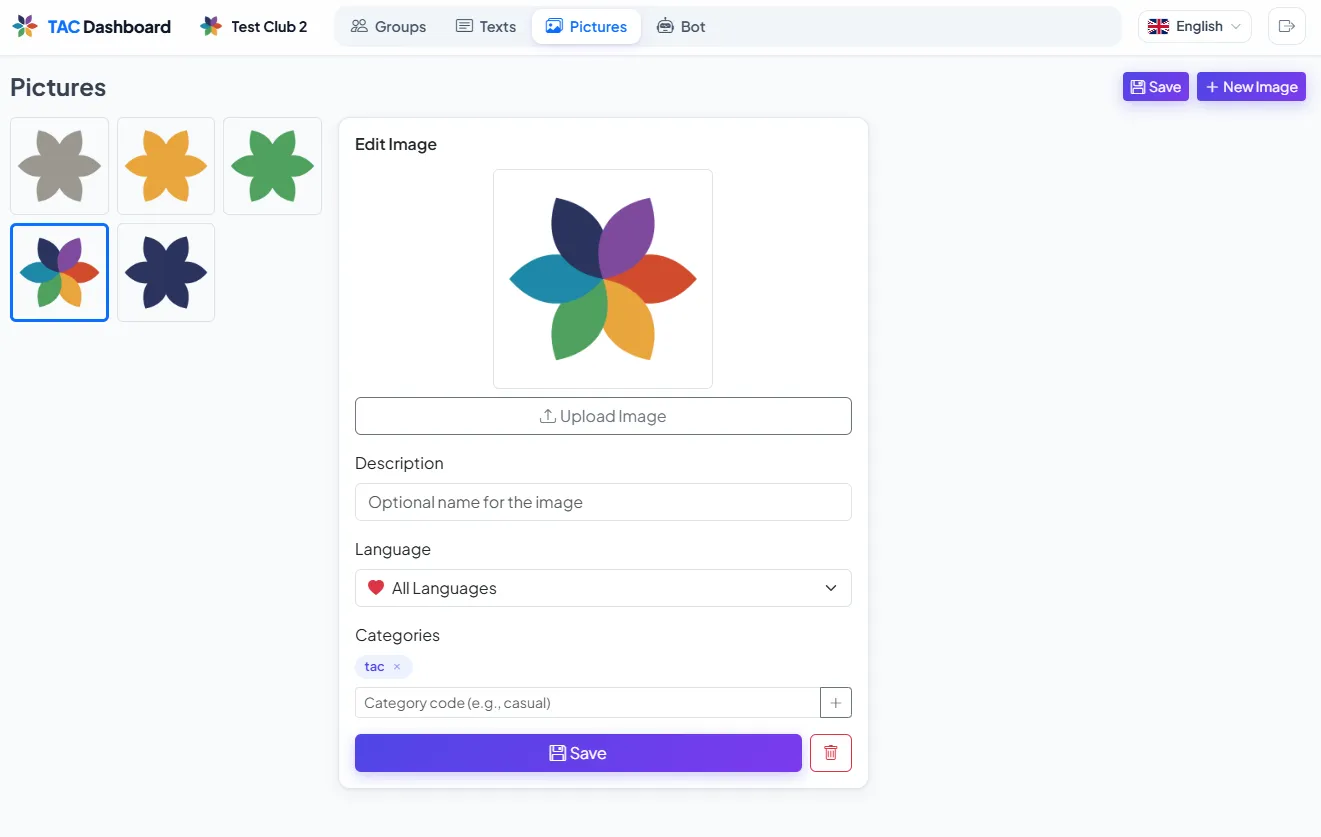Switch to the Texts tab
This screenshot has width=1321, height=837.
486,26
